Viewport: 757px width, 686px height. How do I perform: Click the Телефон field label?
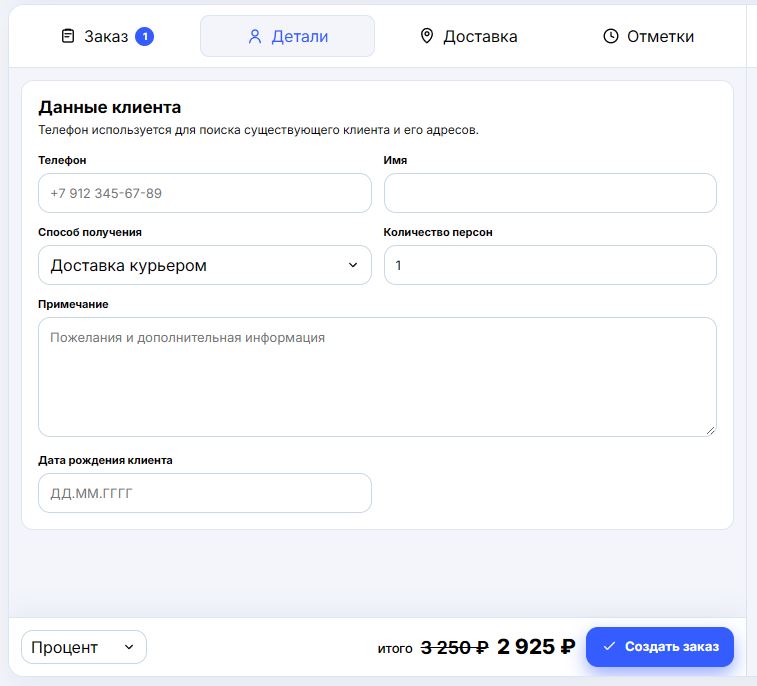[x=62, y=160]
